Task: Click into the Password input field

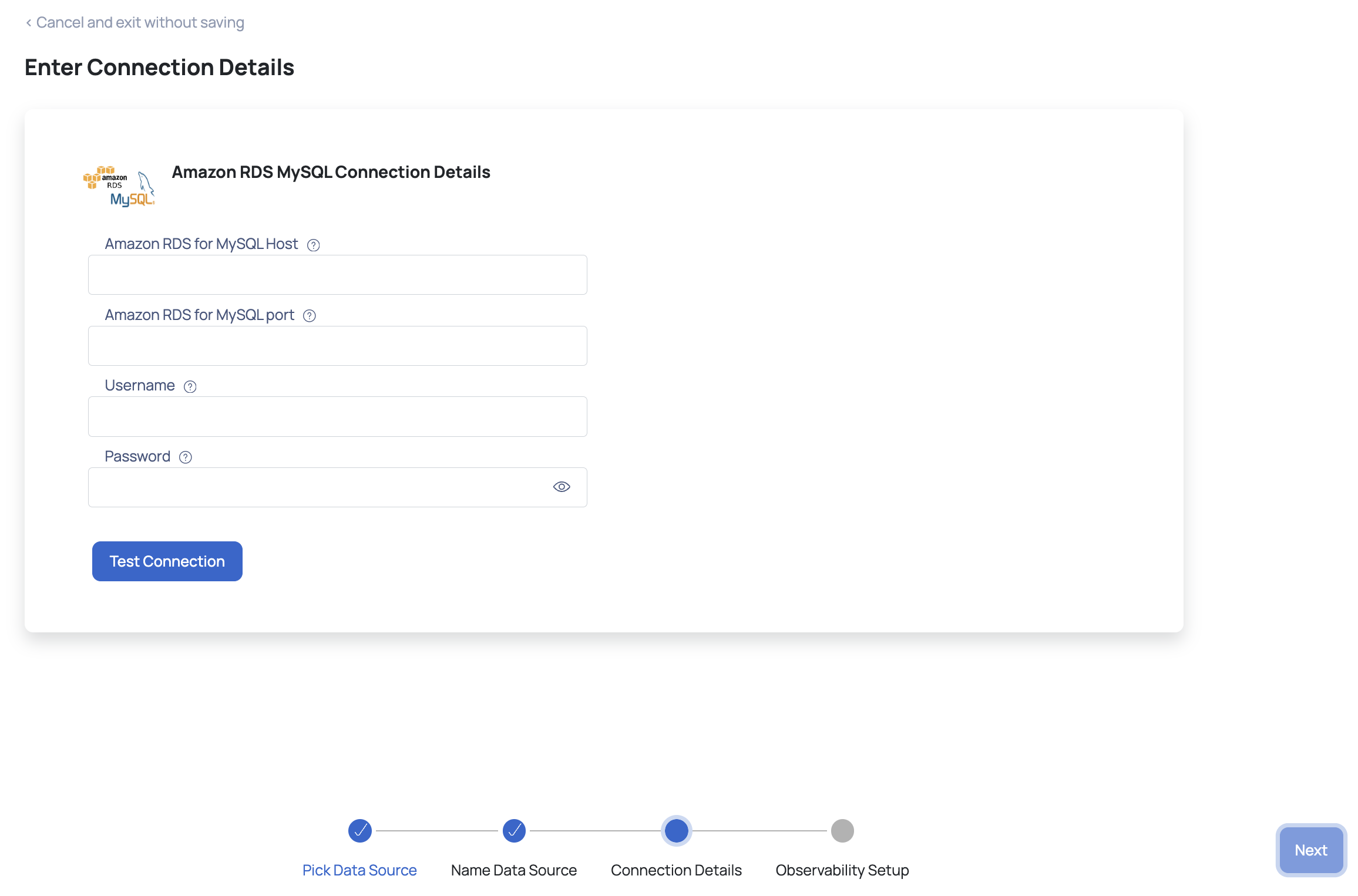Action: pos(338,487)
